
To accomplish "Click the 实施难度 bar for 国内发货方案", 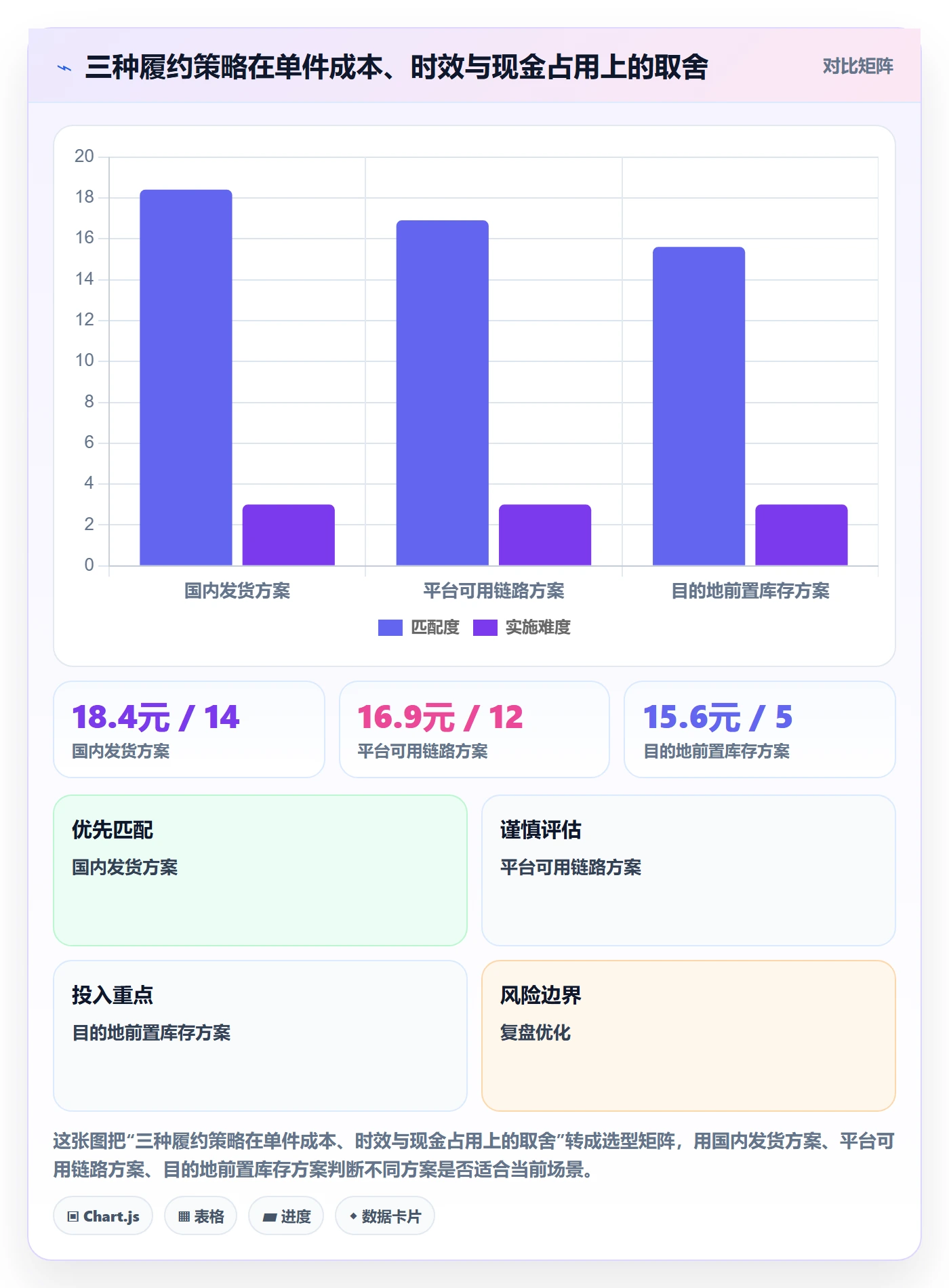I will point(289,535).
